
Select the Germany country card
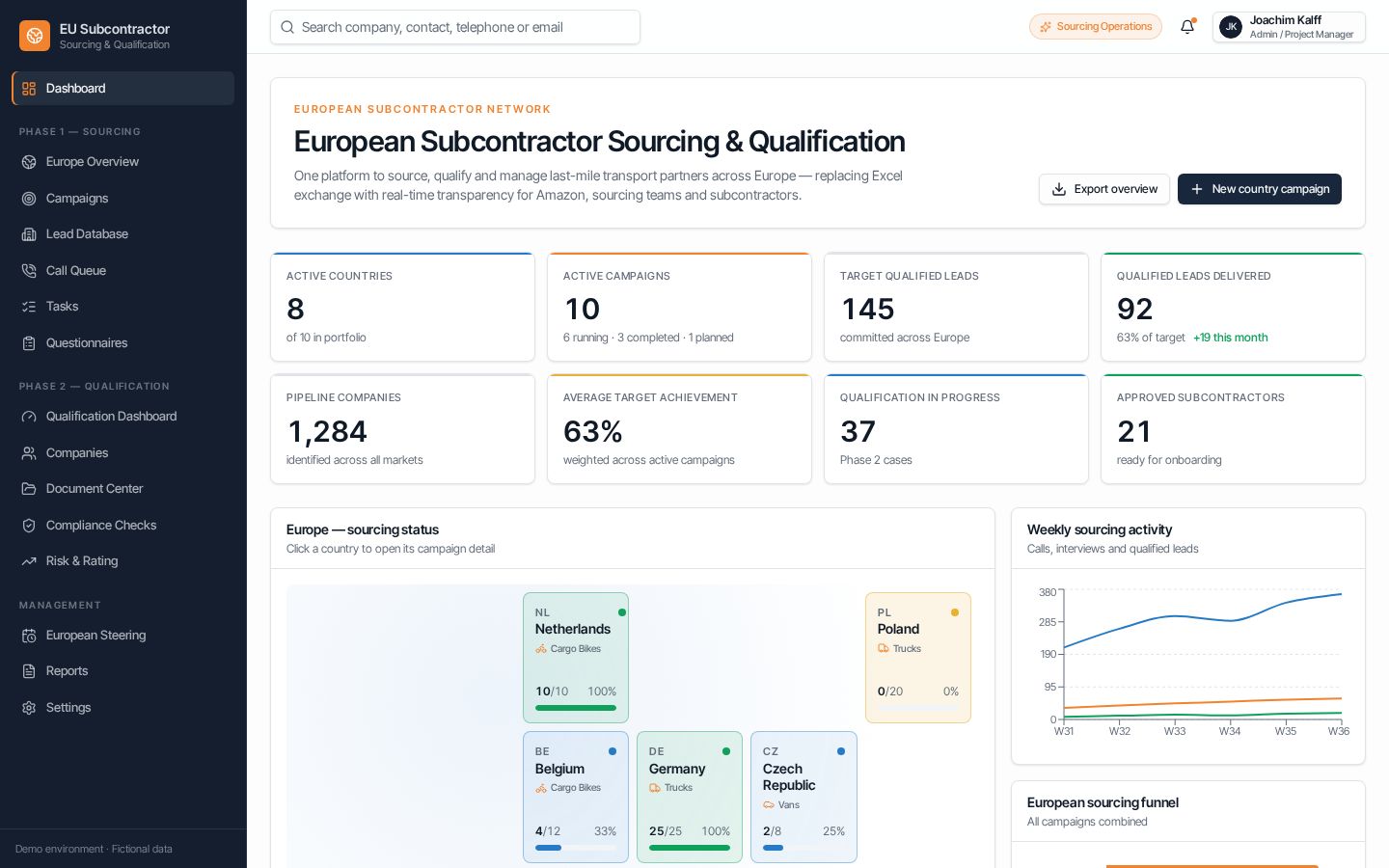tap(690, 797)
